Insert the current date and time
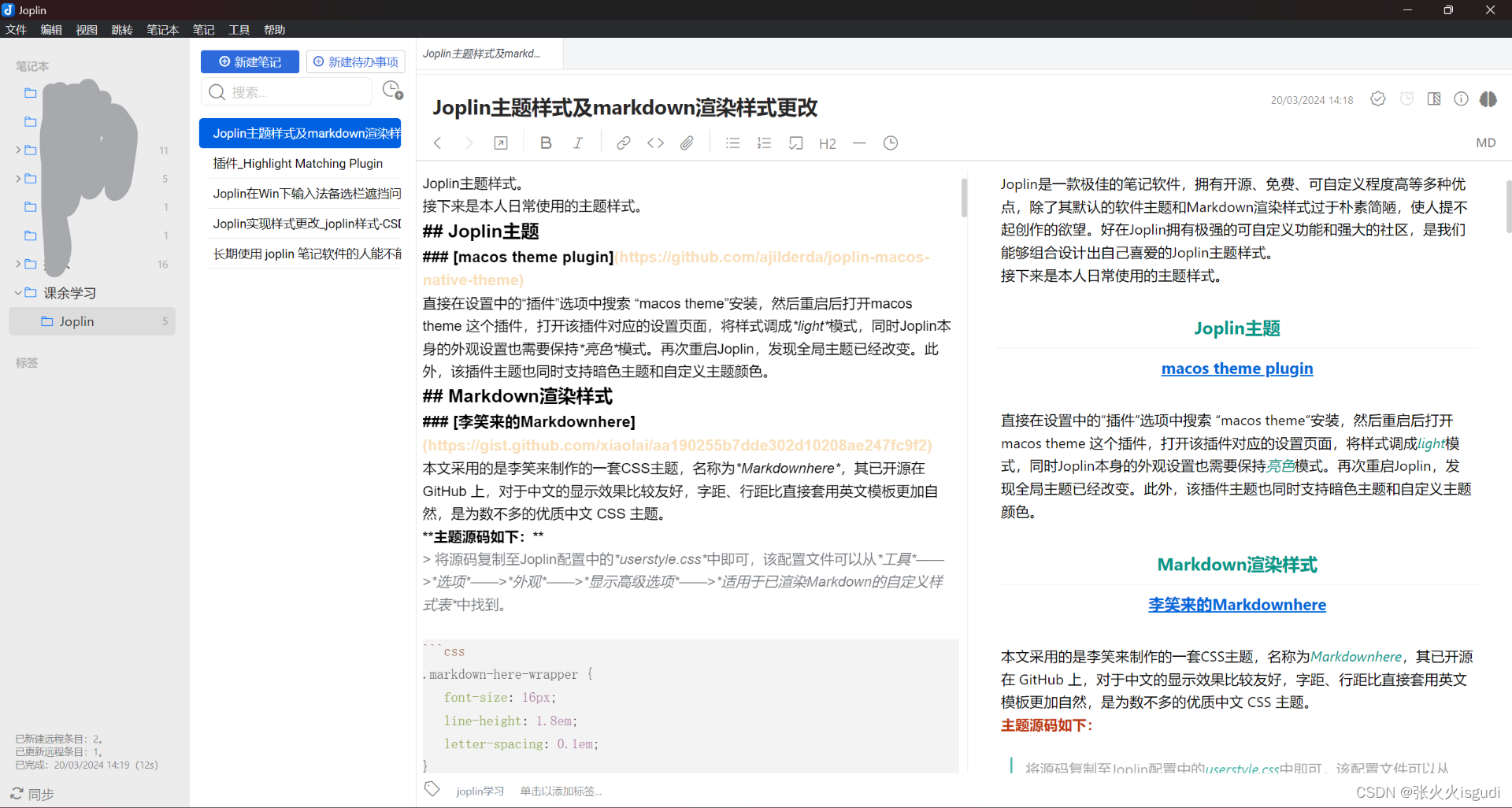 pos(890,143)
